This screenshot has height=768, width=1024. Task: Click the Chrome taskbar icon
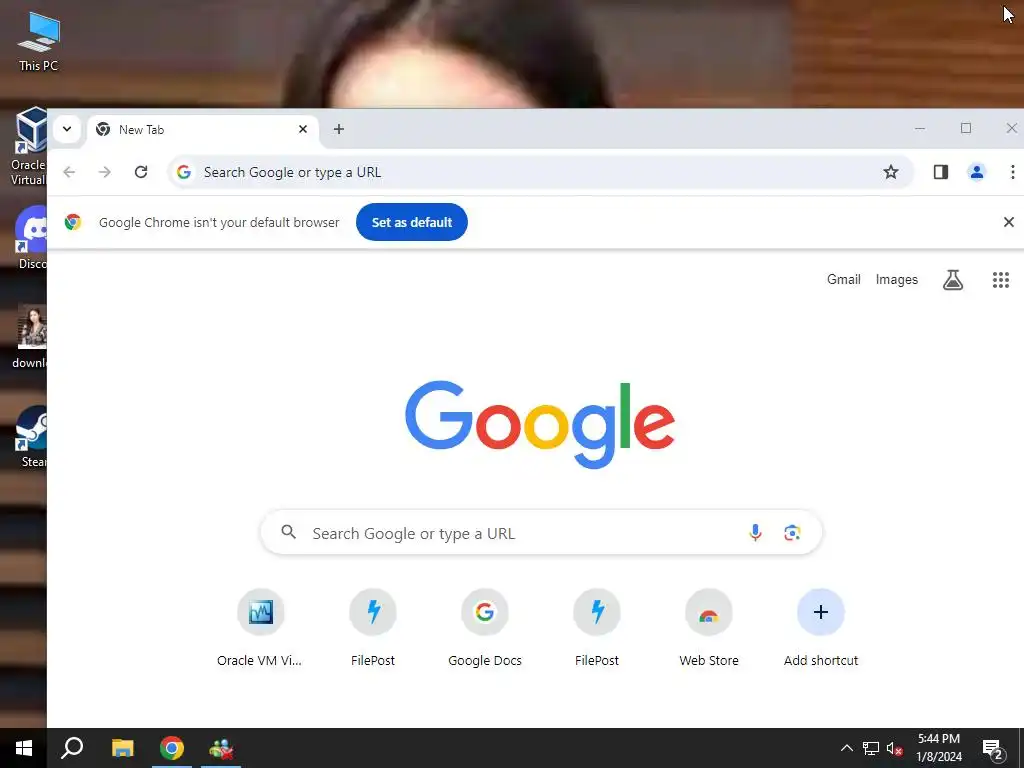[172, 748]
